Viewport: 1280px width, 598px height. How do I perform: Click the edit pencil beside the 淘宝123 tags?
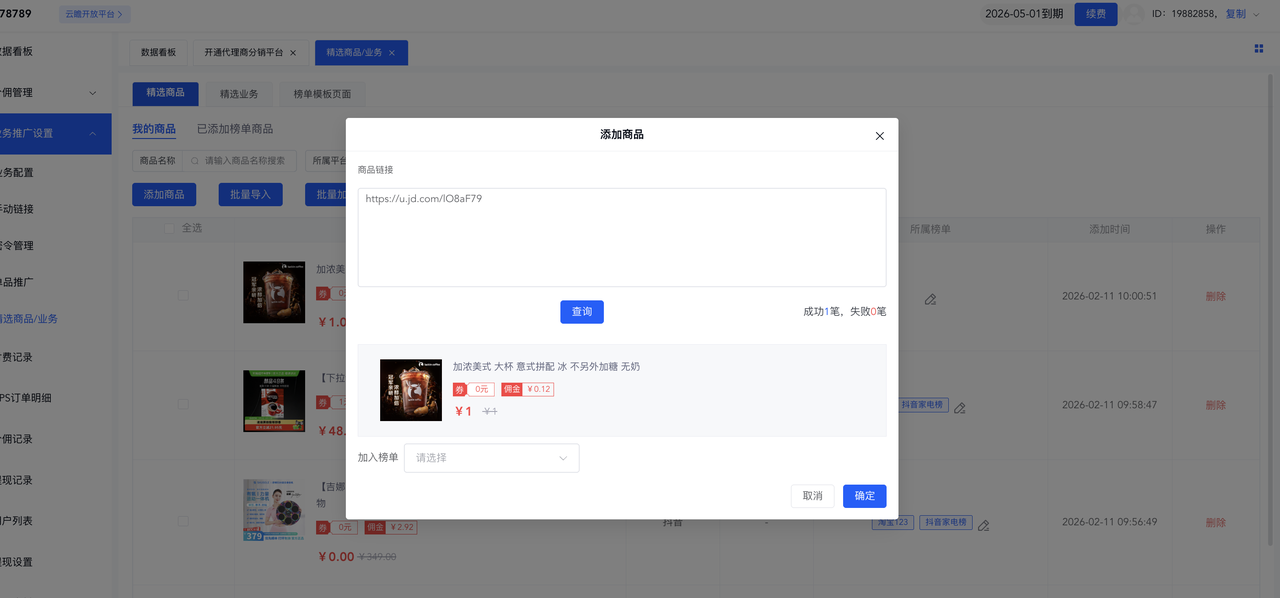tap(983, 525)
